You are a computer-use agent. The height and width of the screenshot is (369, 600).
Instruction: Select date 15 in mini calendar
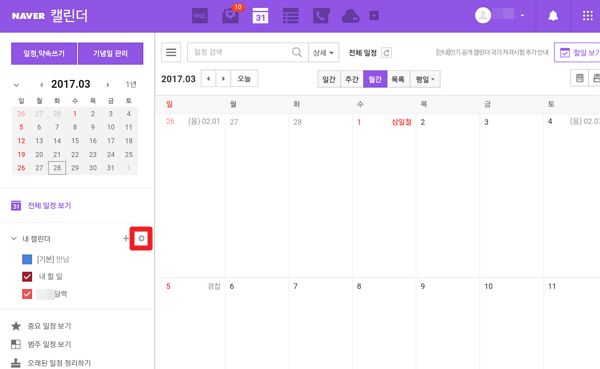point(75,141)
